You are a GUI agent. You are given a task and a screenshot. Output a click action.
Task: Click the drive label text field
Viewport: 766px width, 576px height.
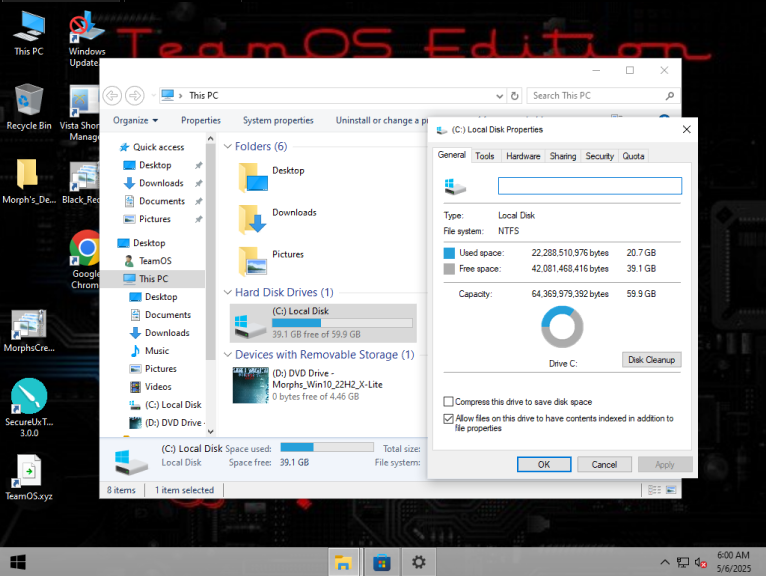coord(590,186)
